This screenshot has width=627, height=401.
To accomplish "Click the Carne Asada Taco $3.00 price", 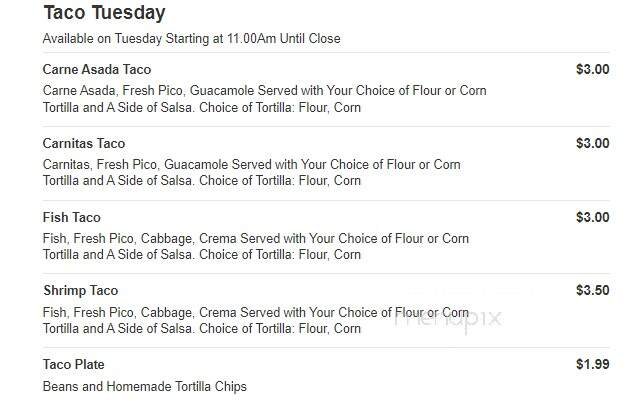I will coord(592,69).
